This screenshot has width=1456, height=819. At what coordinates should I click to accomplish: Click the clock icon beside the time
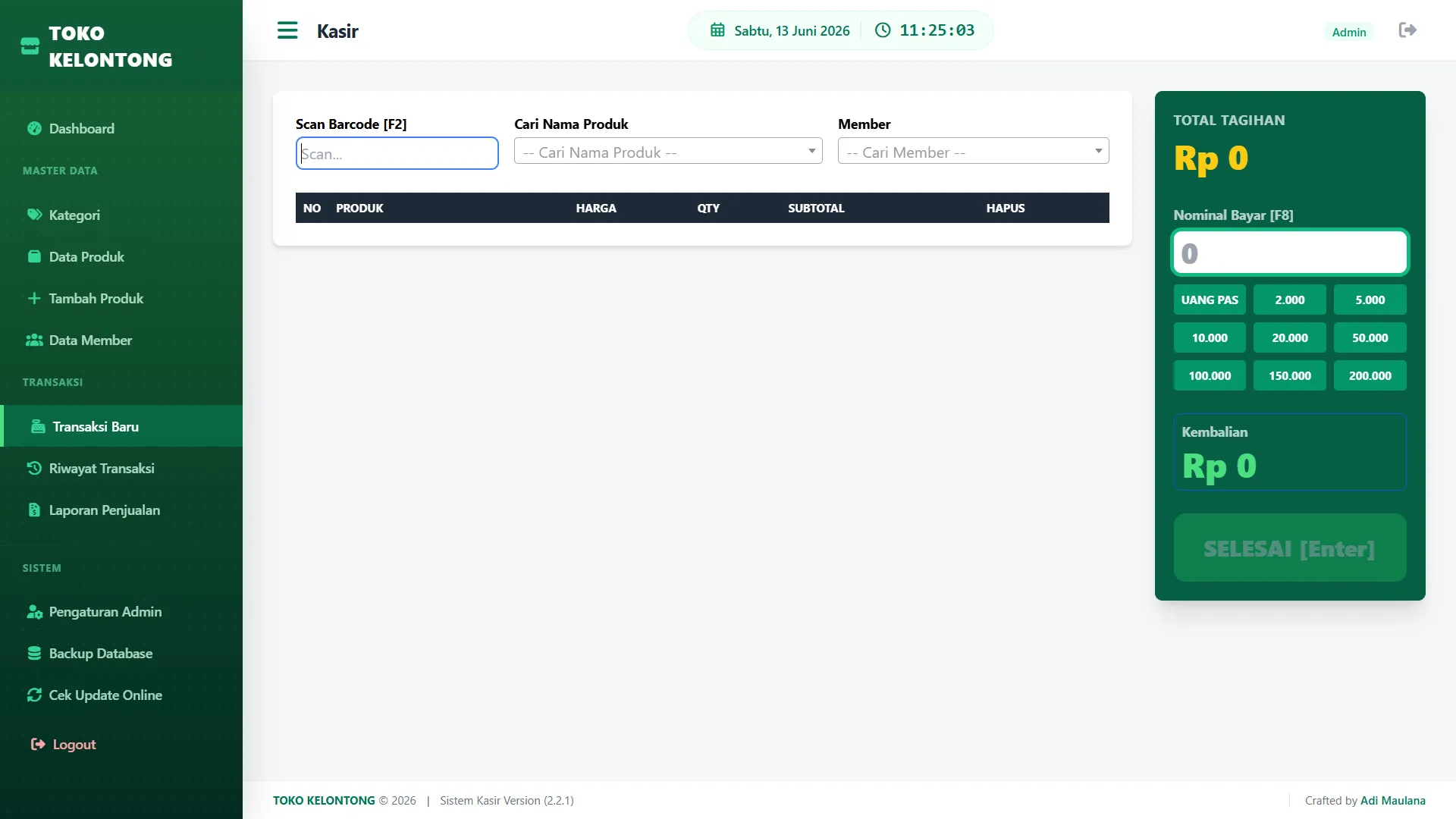click(883, 30)
